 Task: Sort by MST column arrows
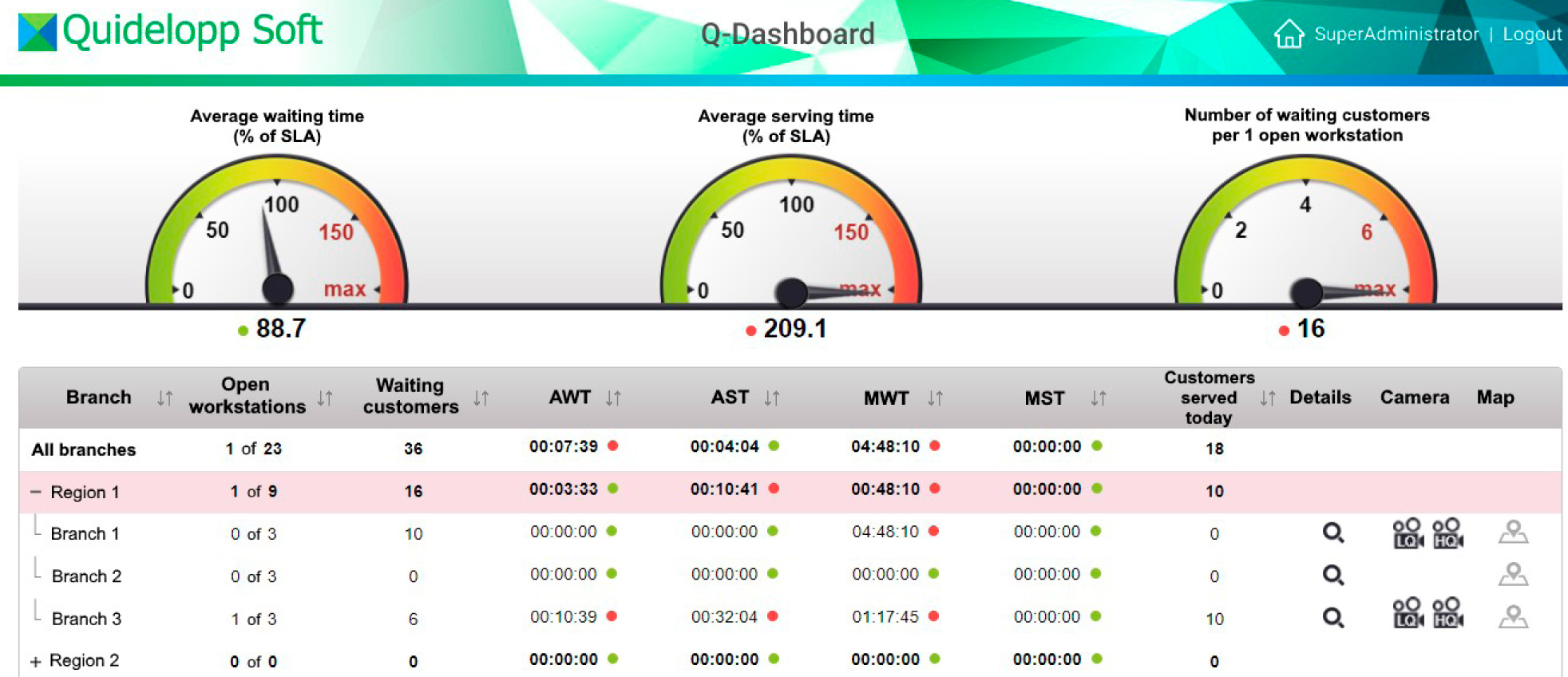point(1099,398)
